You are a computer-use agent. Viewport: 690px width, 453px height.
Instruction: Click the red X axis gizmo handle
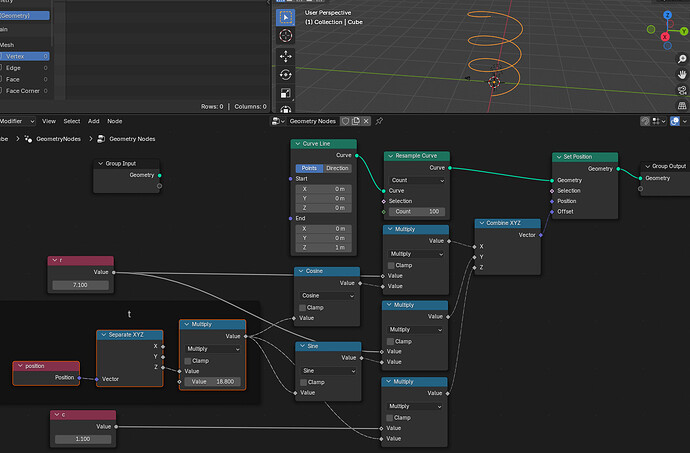[x=665, y=37]
